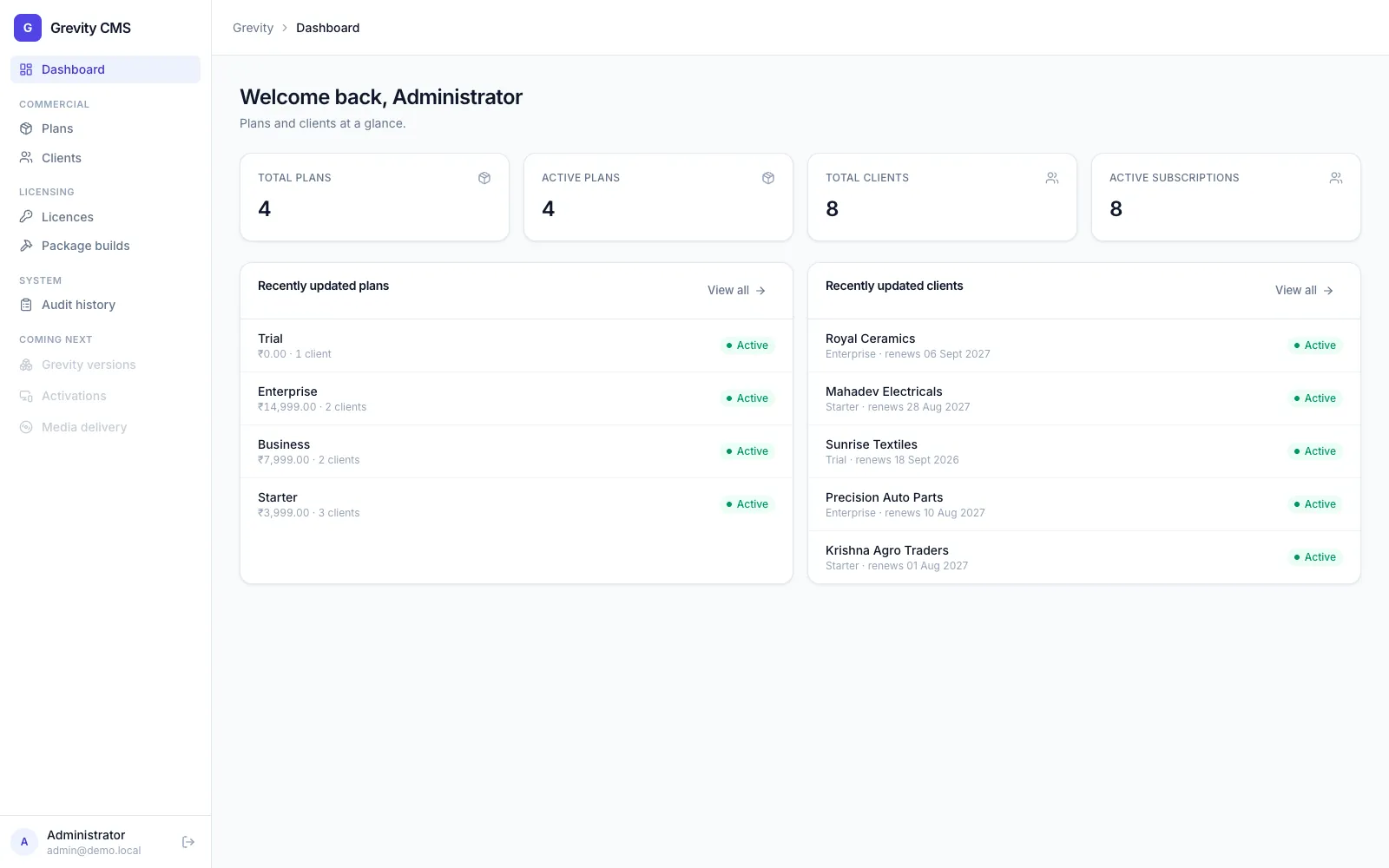The image size is (1389, 868).
Task: Click Active badge on Enterprise plan
Action: pyautogui.click(x=747, y=398)
